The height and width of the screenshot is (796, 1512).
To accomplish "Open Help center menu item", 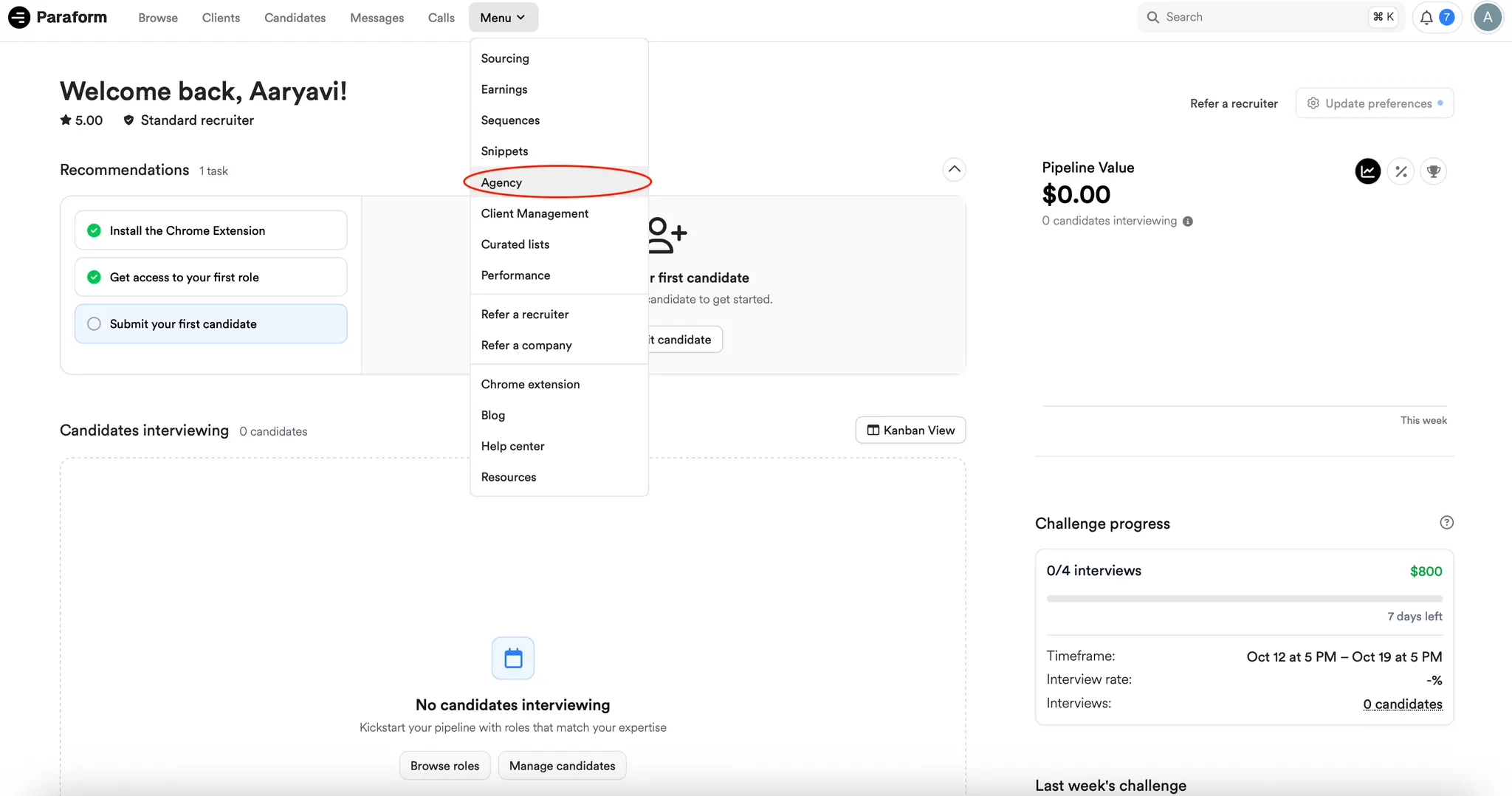I will [x=559, y=447].
